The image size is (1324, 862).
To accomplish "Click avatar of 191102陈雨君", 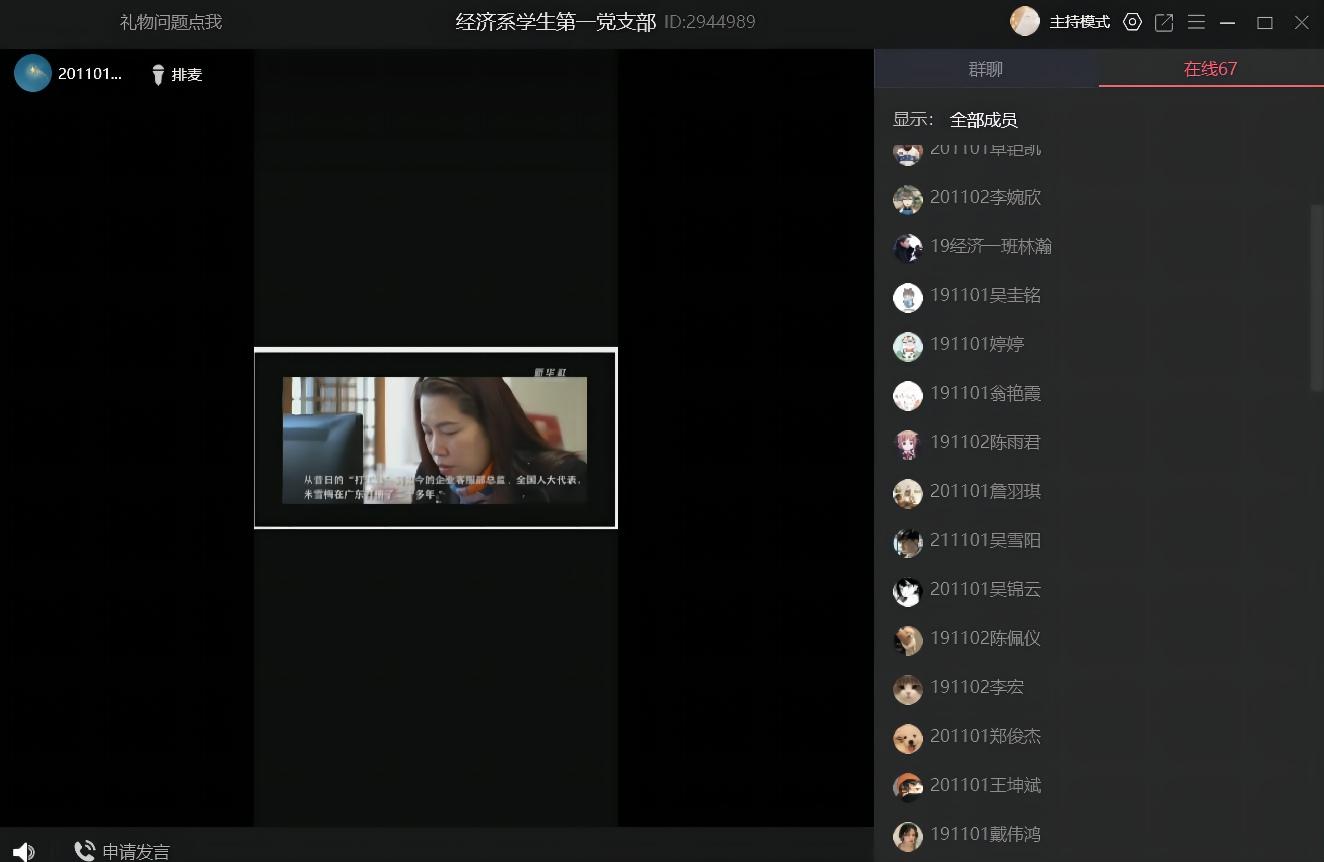I will [907, 444].
